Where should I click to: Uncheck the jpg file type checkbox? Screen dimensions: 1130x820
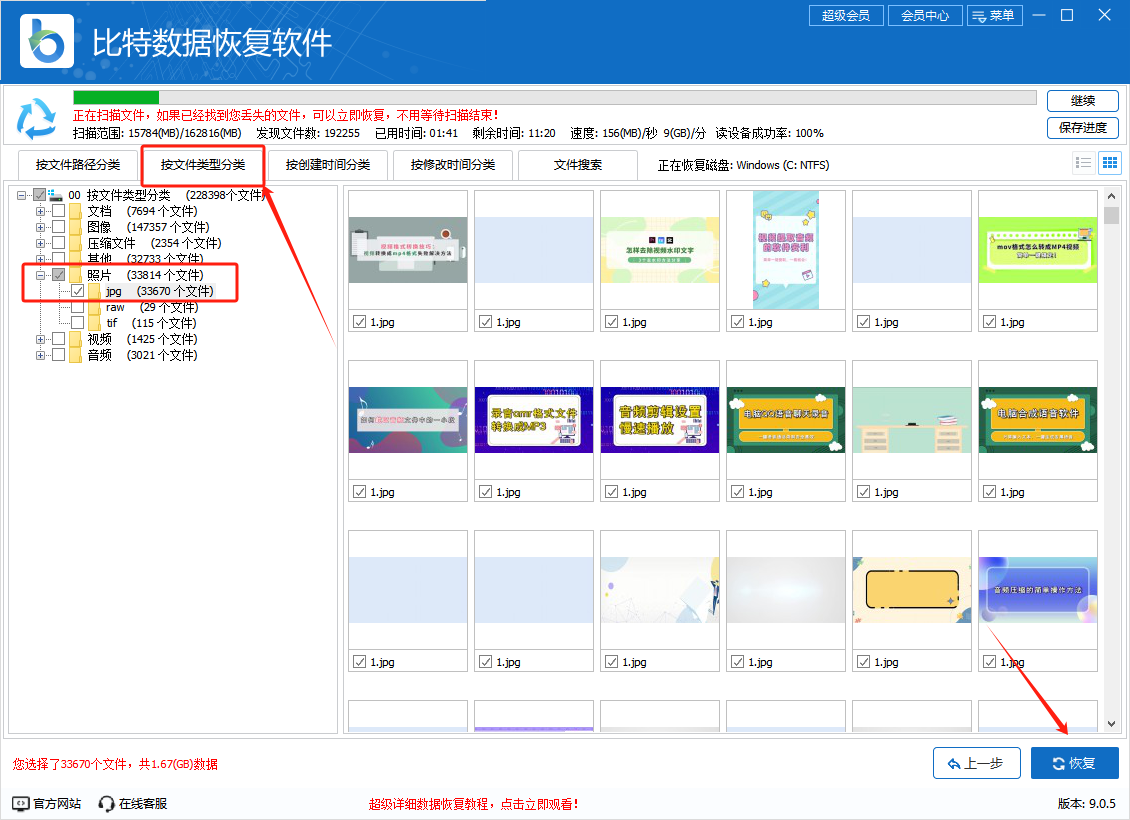pyautogui.click(x=78, y=291)
